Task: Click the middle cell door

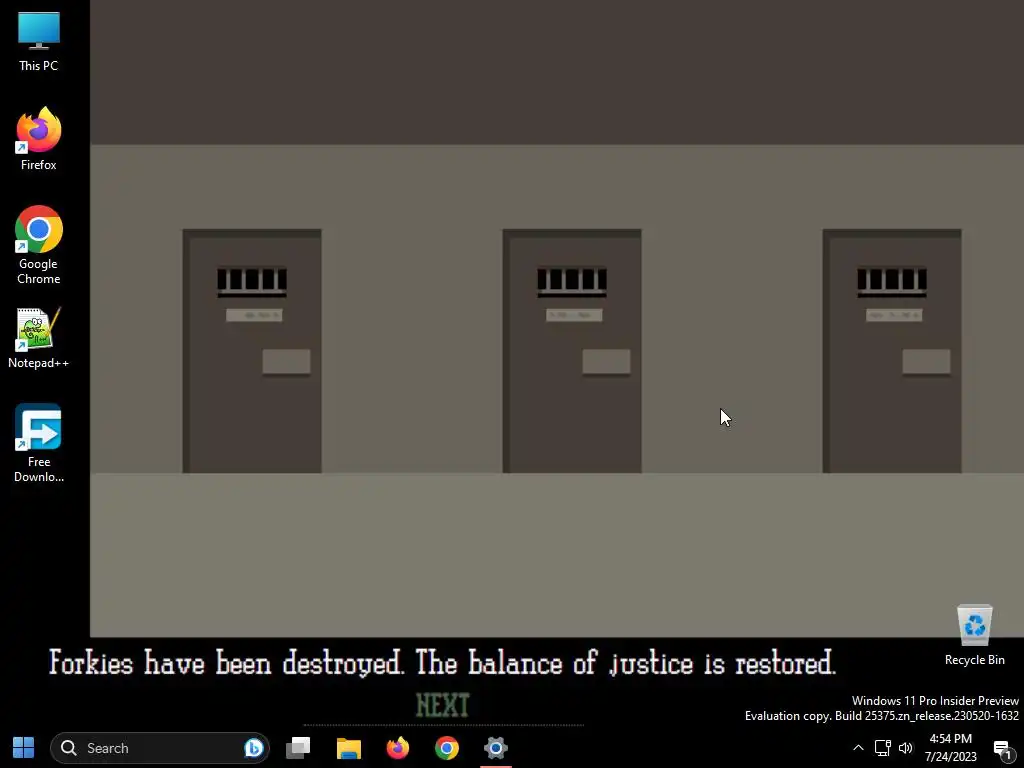Action: (572, 351)
